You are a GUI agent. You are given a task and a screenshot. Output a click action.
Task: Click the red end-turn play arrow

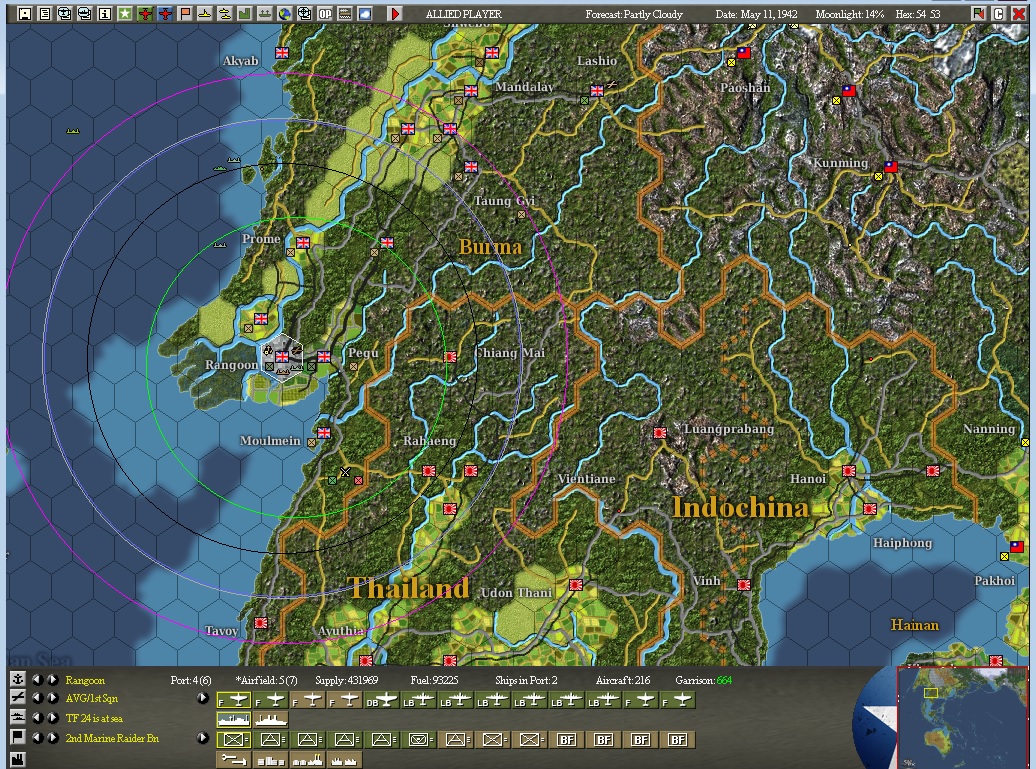(395, 13)
